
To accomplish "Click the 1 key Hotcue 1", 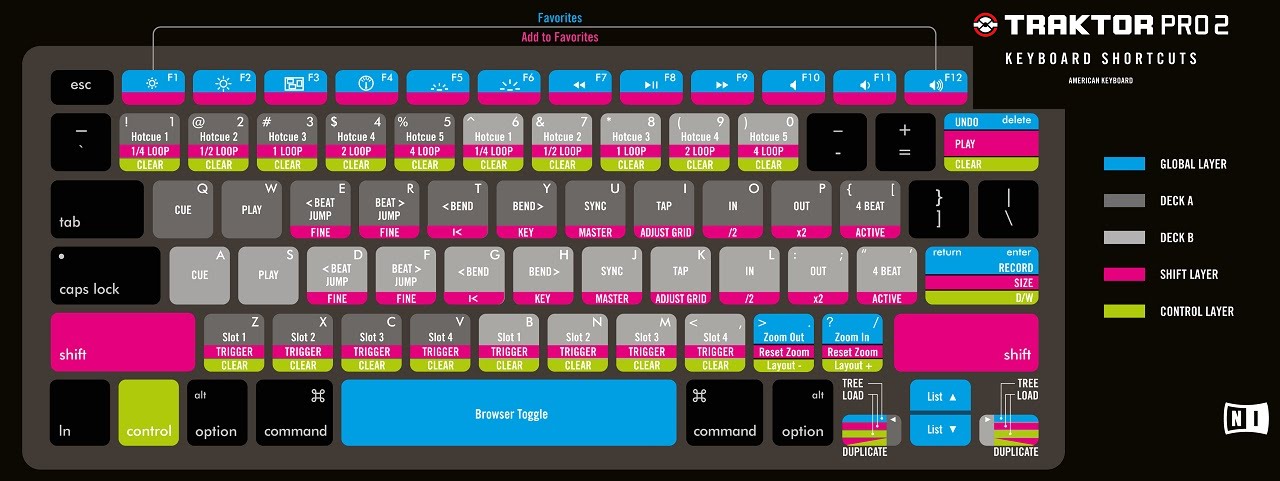I will click(x=150, y=142).
